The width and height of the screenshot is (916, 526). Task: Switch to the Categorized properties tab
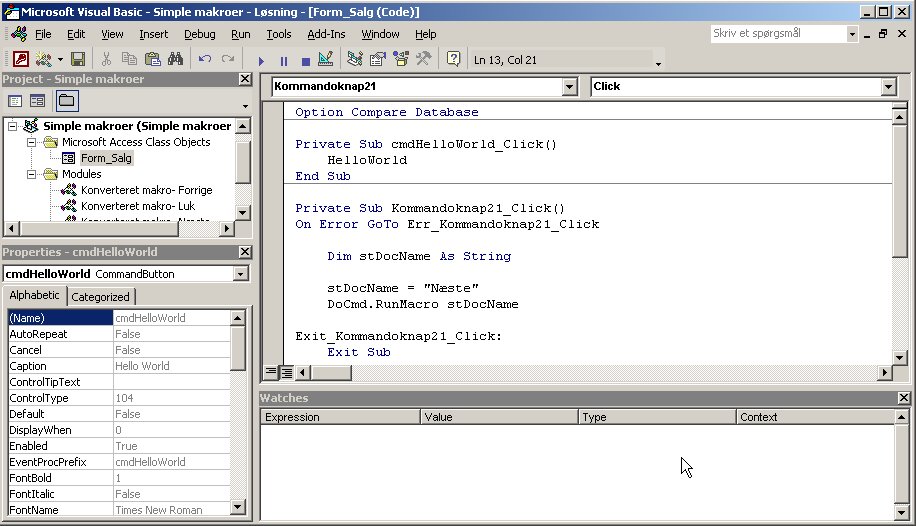[x=100, y=297]
